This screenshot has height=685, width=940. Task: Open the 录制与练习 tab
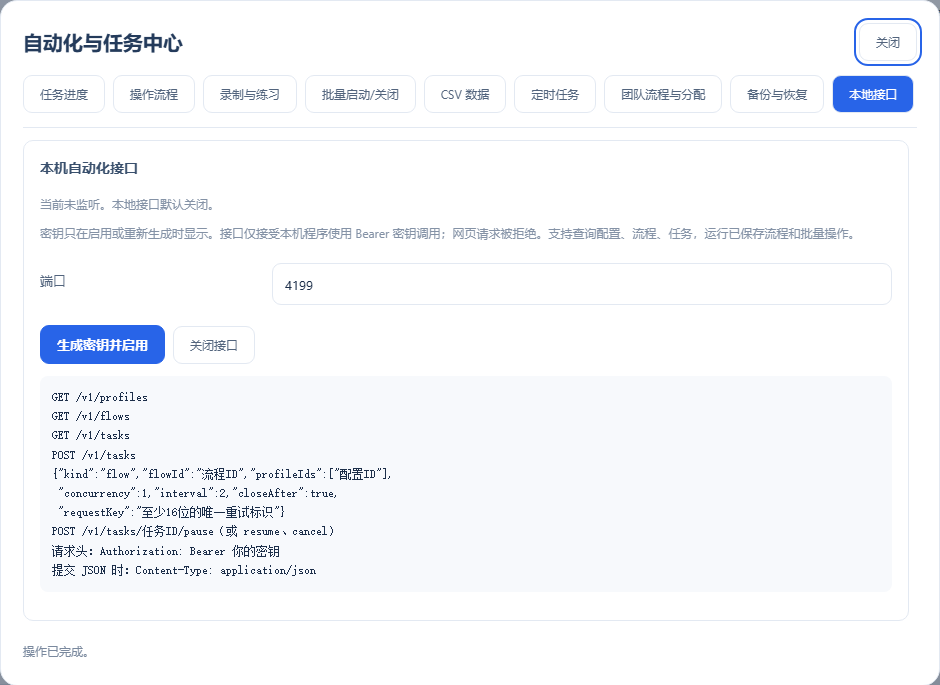(x=250, y=94)
